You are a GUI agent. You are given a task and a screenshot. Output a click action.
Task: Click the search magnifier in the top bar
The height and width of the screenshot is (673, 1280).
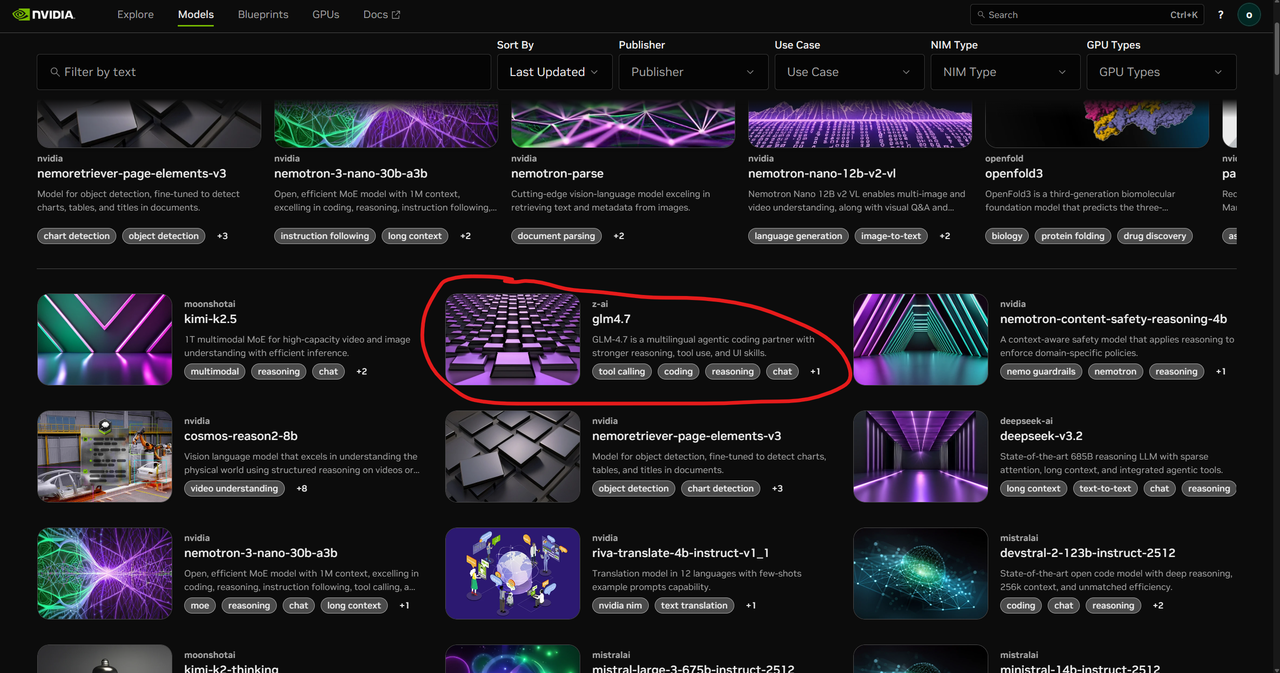coord(980,15)
